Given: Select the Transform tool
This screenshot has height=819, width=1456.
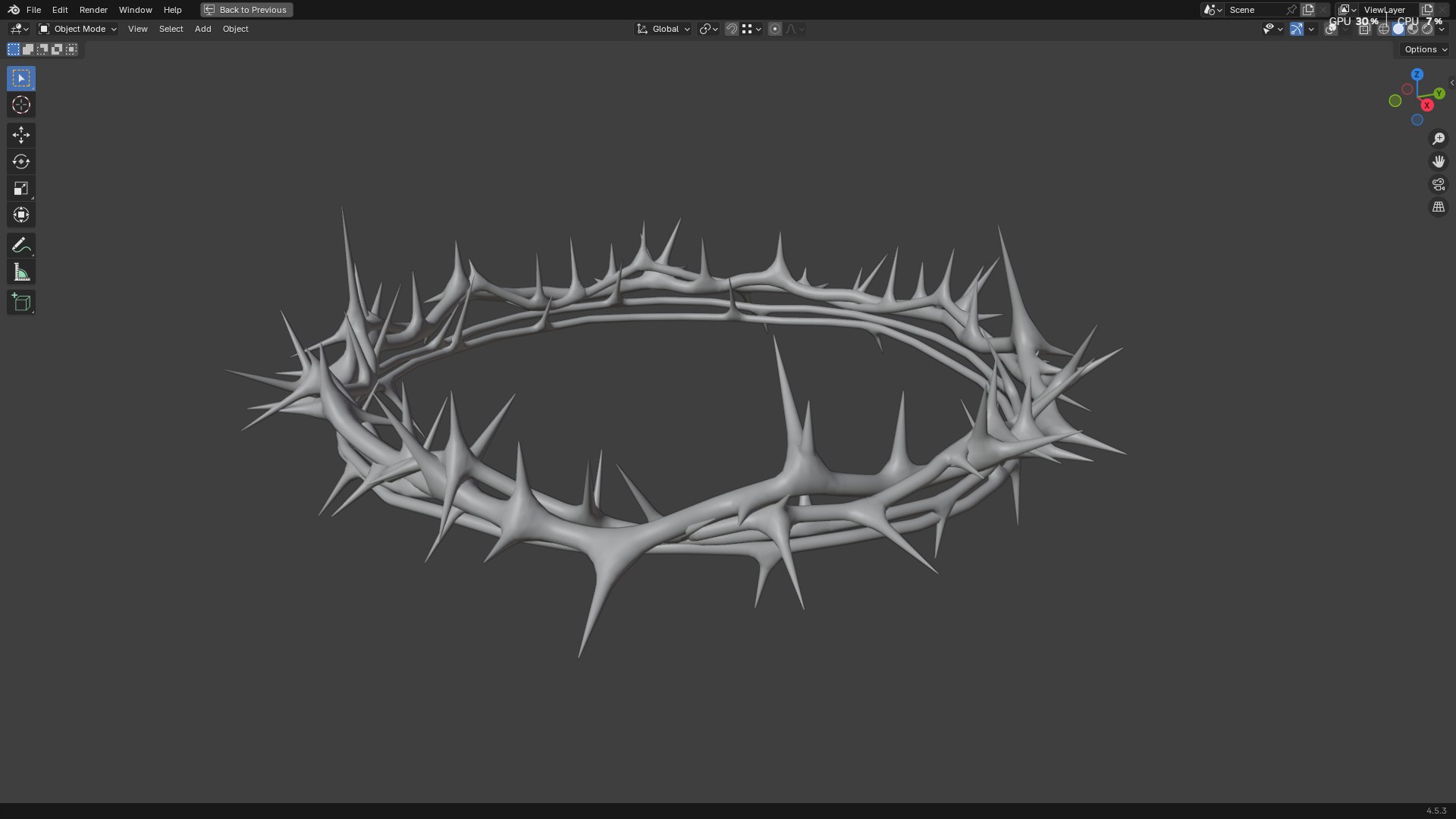Looking at the screenshot, I should (x=21, y=215).
